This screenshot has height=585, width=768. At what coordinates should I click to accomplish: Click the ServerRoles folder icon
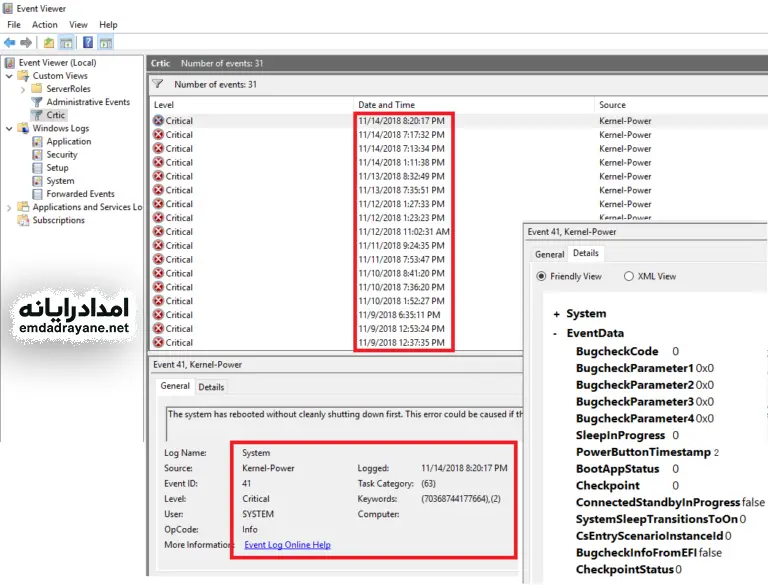click(37, 89)
